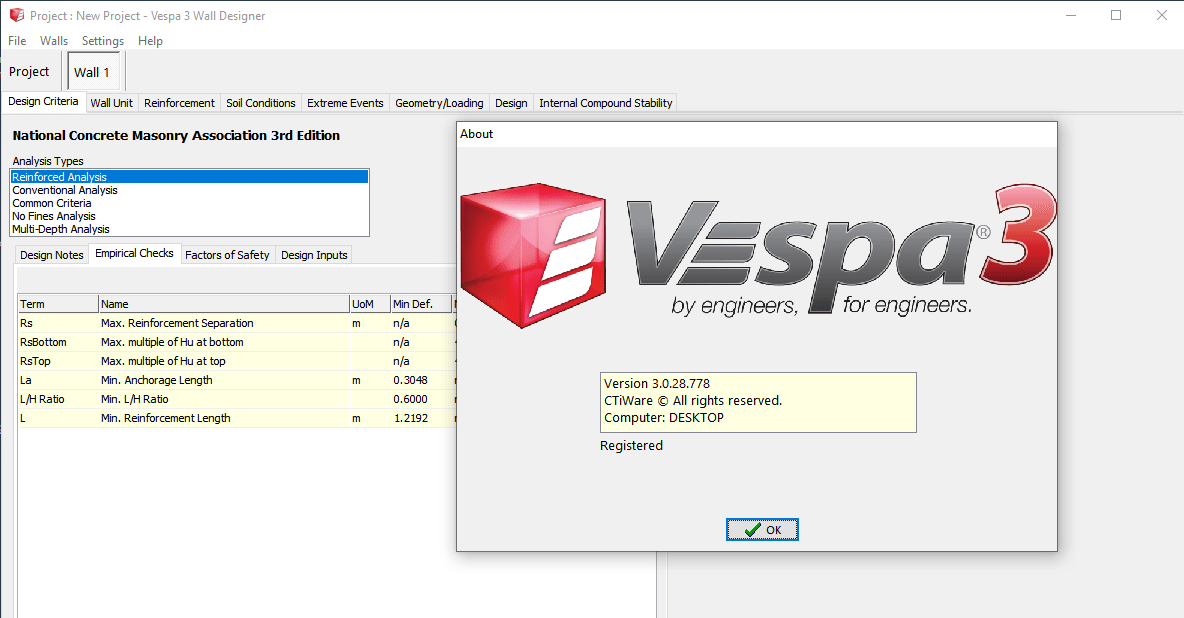Click the CTiWare copyright line
The width and height of the screenshot is (1184, 618).
[x=693, y=400]
